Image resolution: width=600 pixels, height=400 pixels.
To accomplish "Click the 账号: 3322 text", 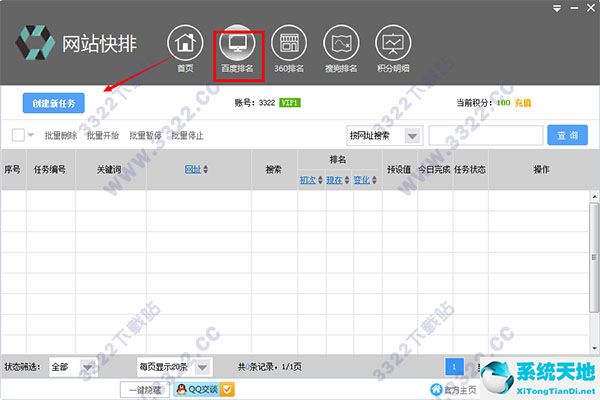I will (x=255, y=103).
